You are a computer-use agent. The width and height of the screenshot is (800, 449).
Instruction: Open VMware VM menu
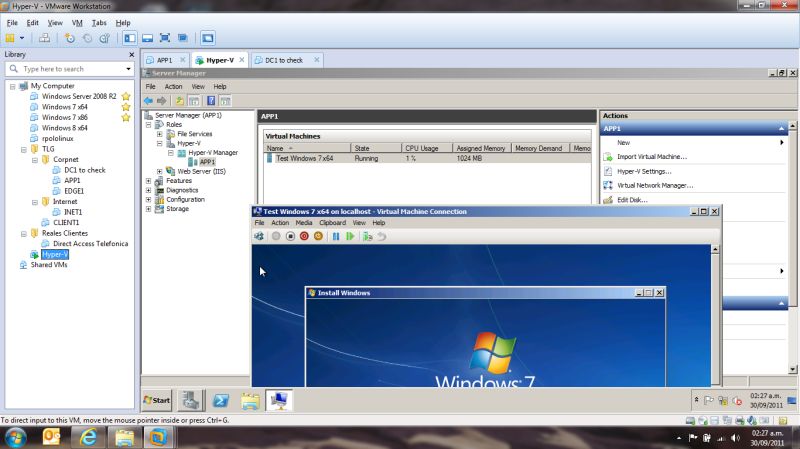77,23
